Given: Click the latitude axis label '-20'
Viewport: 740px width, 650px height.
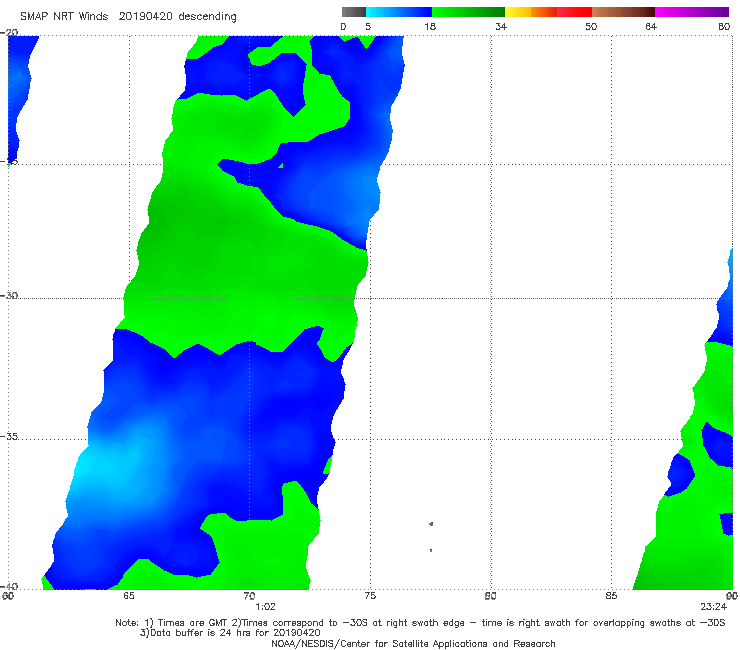Looking at the screenshot, I should point(9,32).
